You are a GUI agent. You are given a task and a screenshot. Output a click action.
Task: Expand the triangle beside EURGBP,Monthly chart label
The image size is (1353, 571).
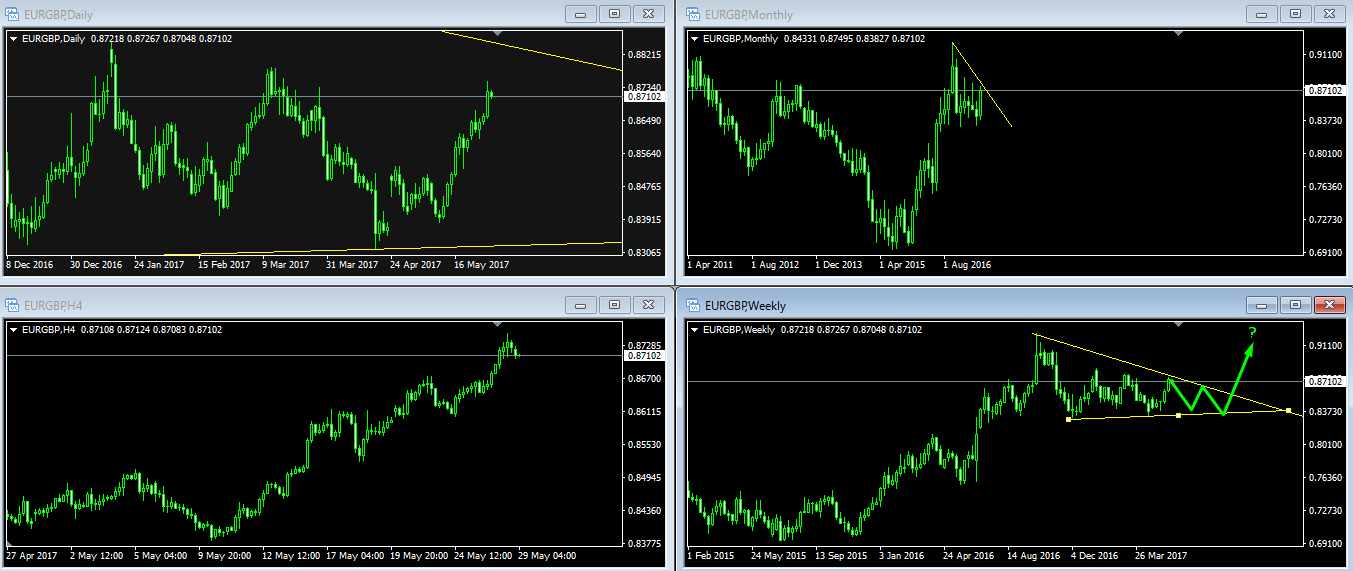(x=695, y=39)
